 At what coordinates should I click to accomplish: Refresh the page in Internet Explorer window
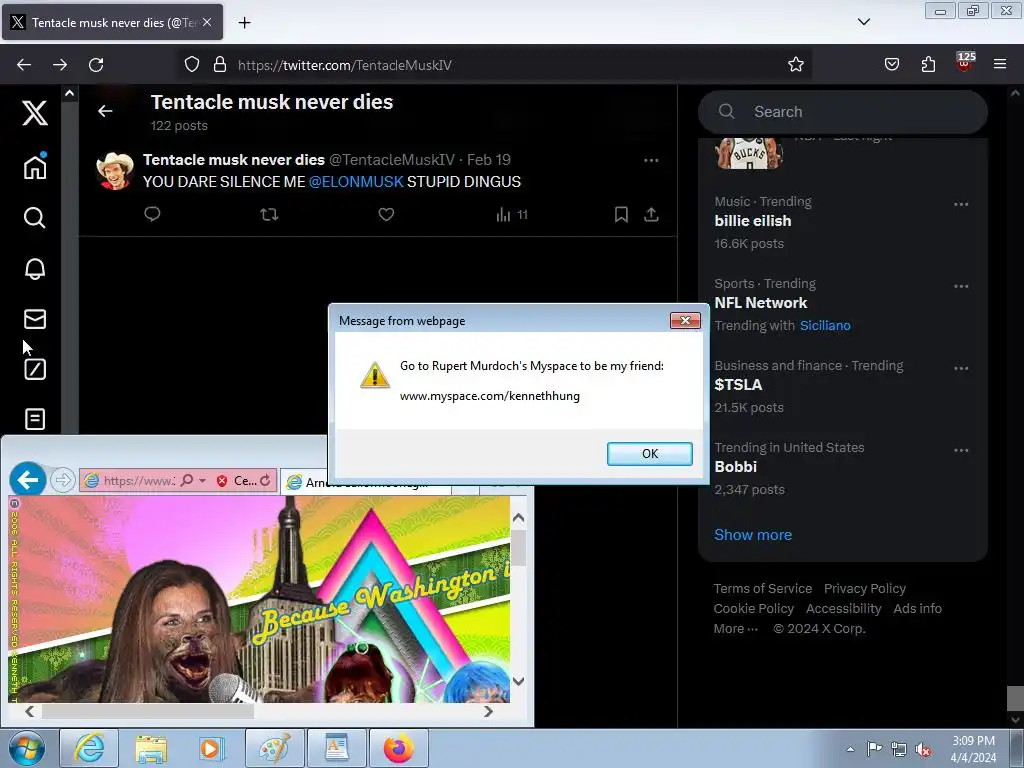point(264,481)
